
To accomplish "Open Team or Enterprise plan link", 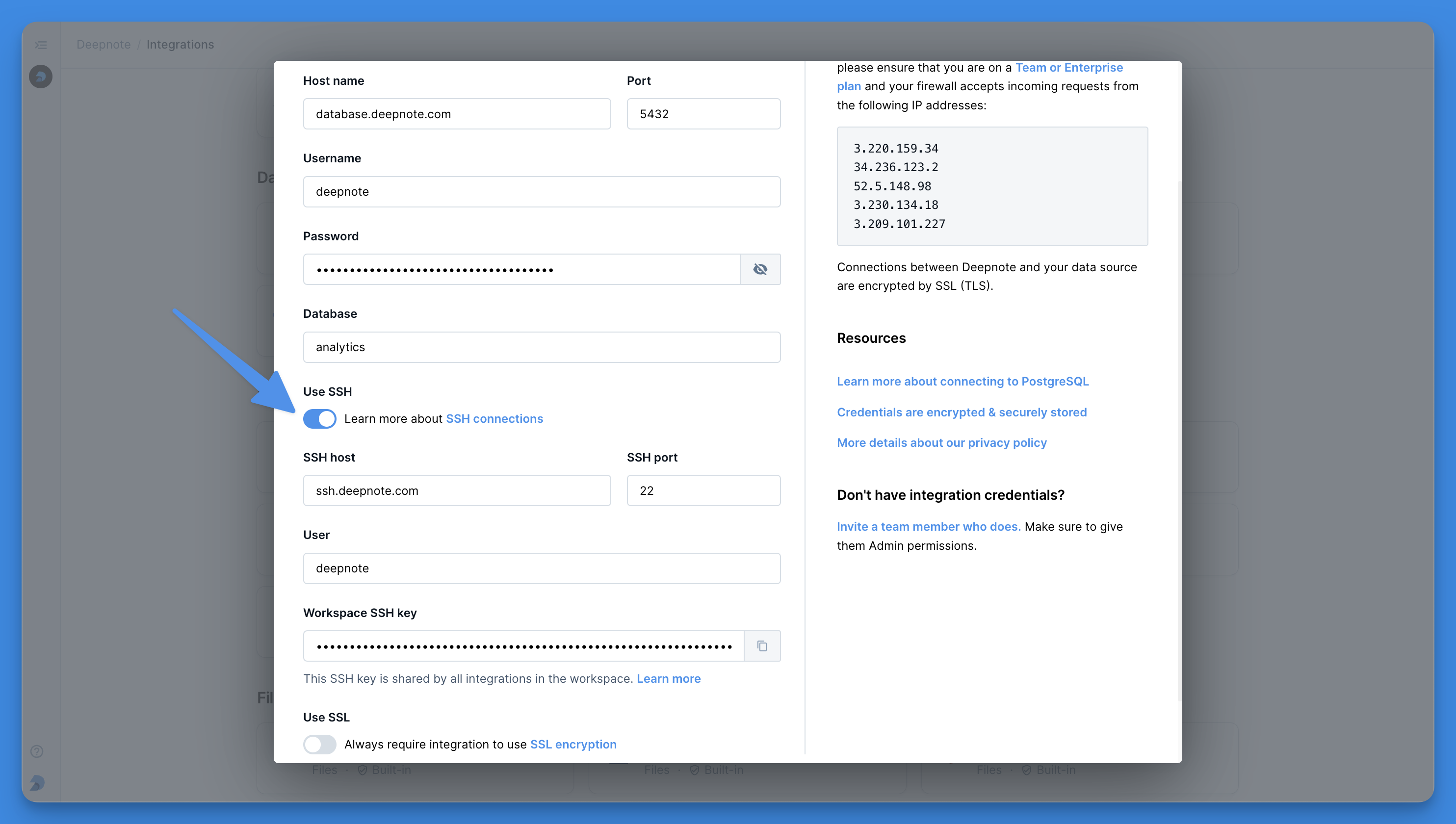I will 1068,68.
